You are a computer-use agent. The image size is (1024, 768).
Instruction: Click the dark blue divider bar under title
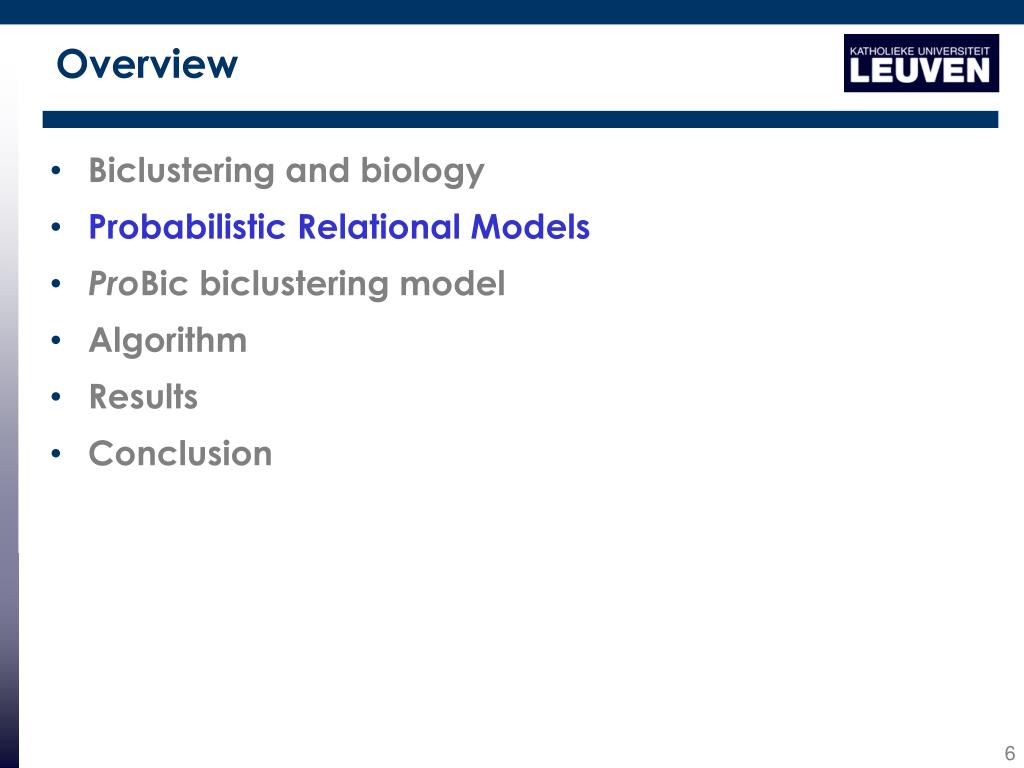click(x=520, y=120)
